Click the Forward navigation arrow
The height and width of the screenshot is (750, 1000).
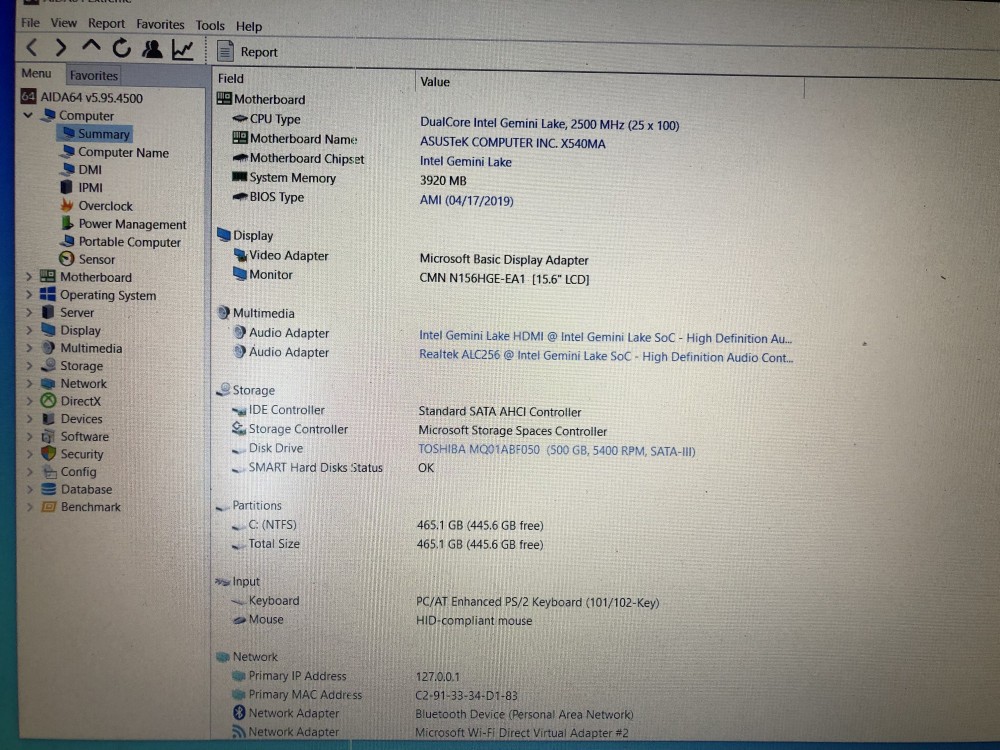click(x=61, y=47)
